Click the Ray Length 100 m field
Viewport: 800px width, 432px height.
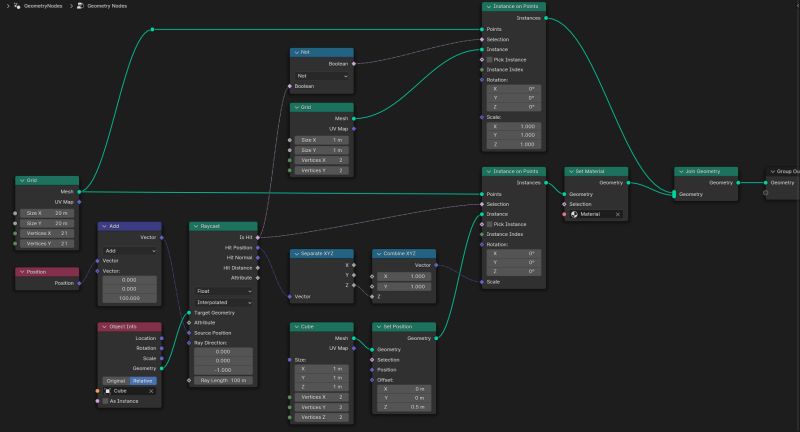223,380
